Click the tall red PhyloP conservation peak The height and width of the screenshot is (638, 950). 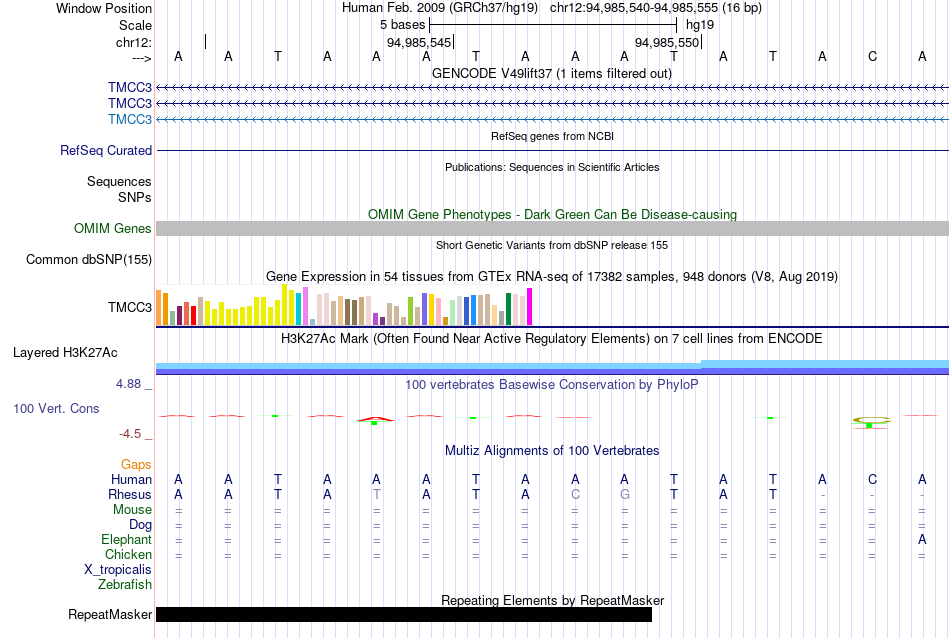coord(375,419)
